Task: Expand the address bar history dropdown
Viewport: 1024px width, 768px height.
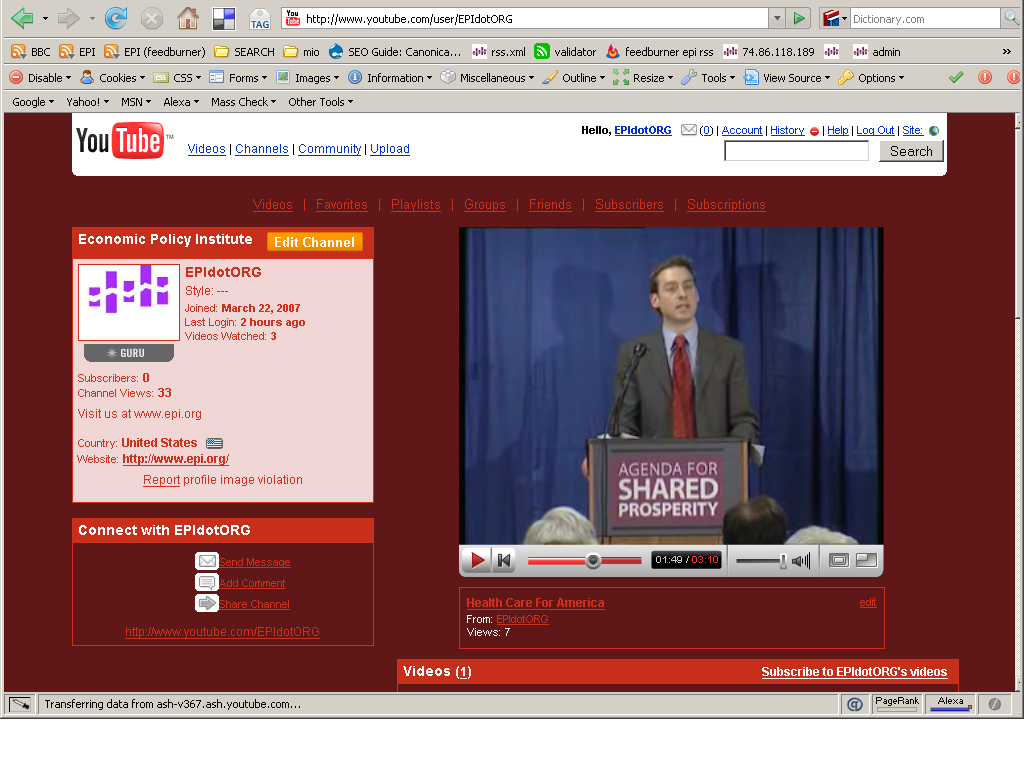Action: click(777, 18)
